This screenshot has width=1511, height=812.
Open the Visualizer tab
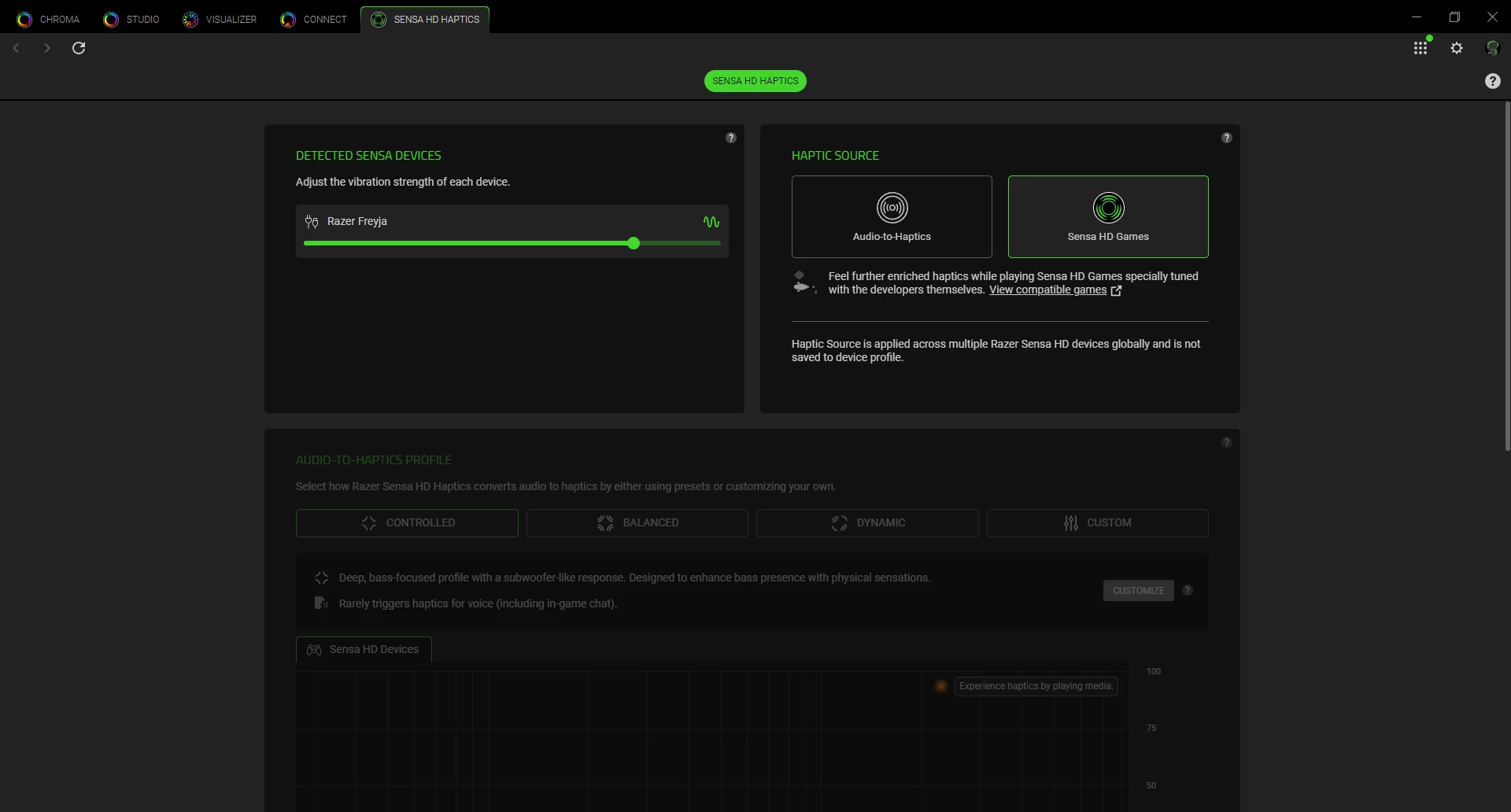[220, 20]
